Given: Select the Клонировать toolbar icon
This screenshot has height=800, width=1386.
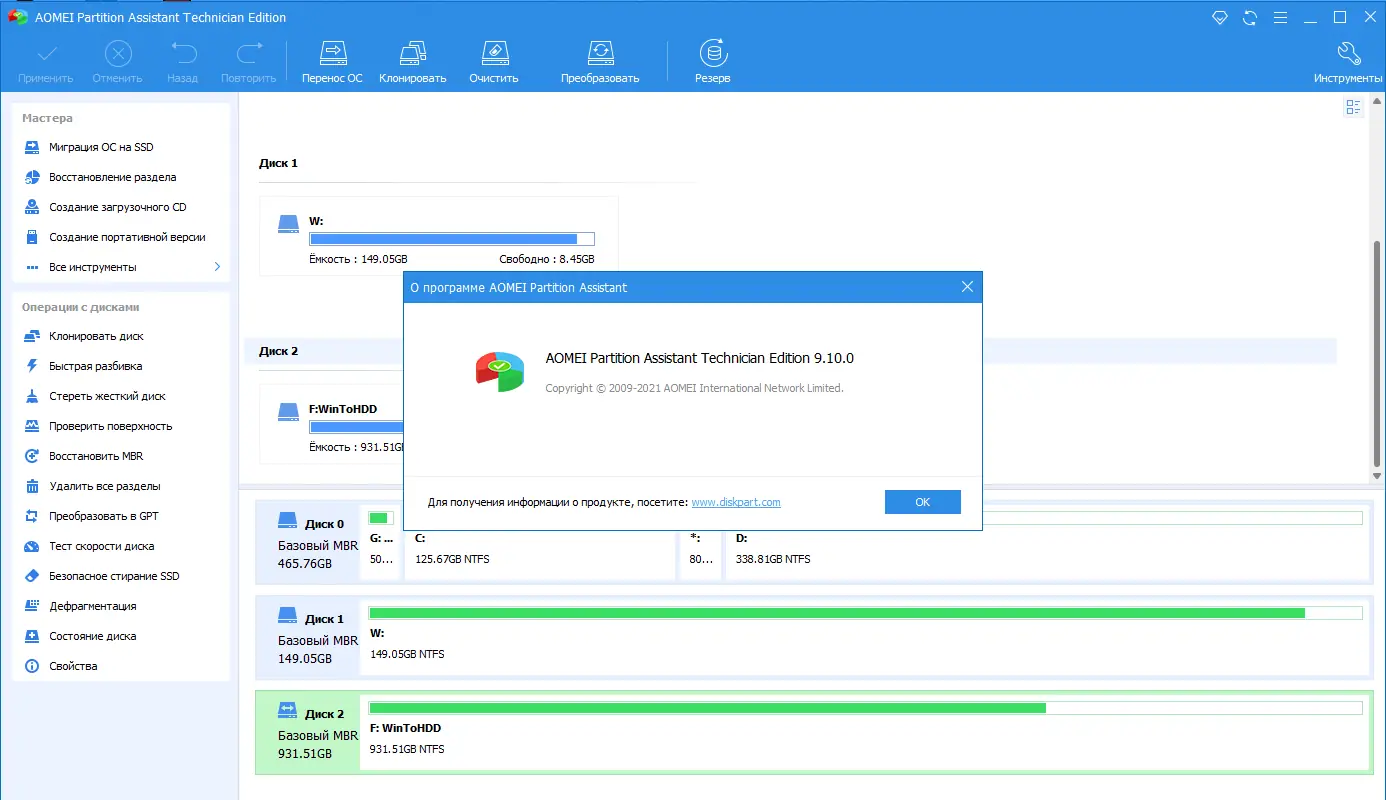Looking at the screenshot, I should 412,60.
